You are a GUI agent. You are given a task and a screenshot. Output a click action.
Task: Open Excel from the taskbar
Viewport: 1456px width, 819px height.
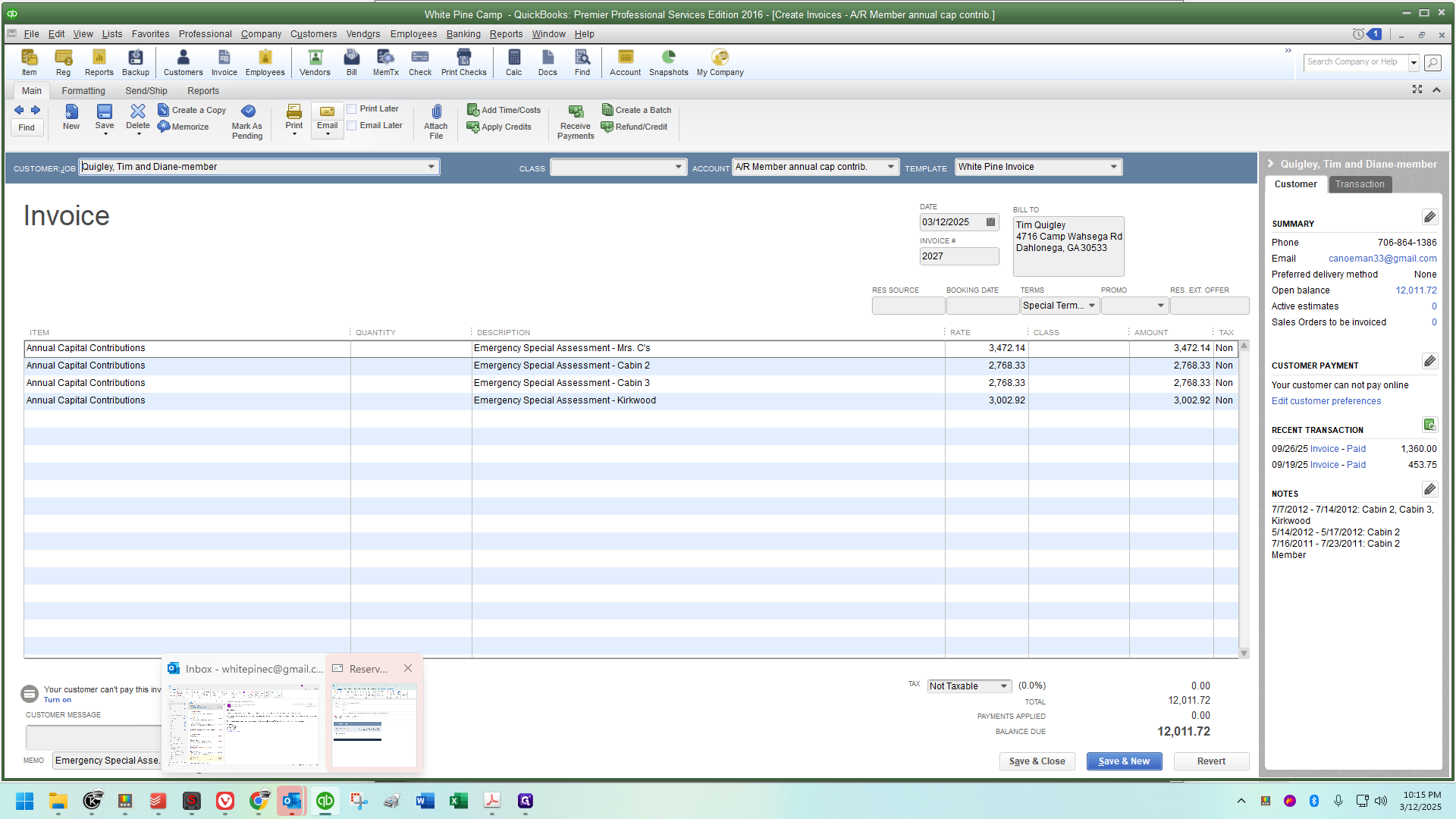(x=458, y=801)
